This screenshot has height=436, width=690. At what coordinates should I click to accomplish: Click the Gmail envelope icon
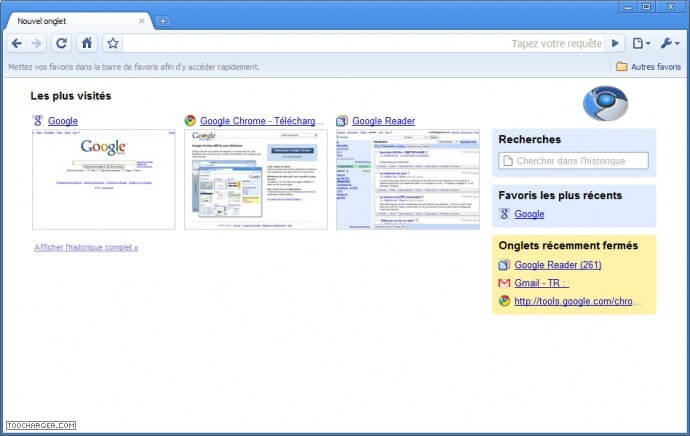point(504,283)
